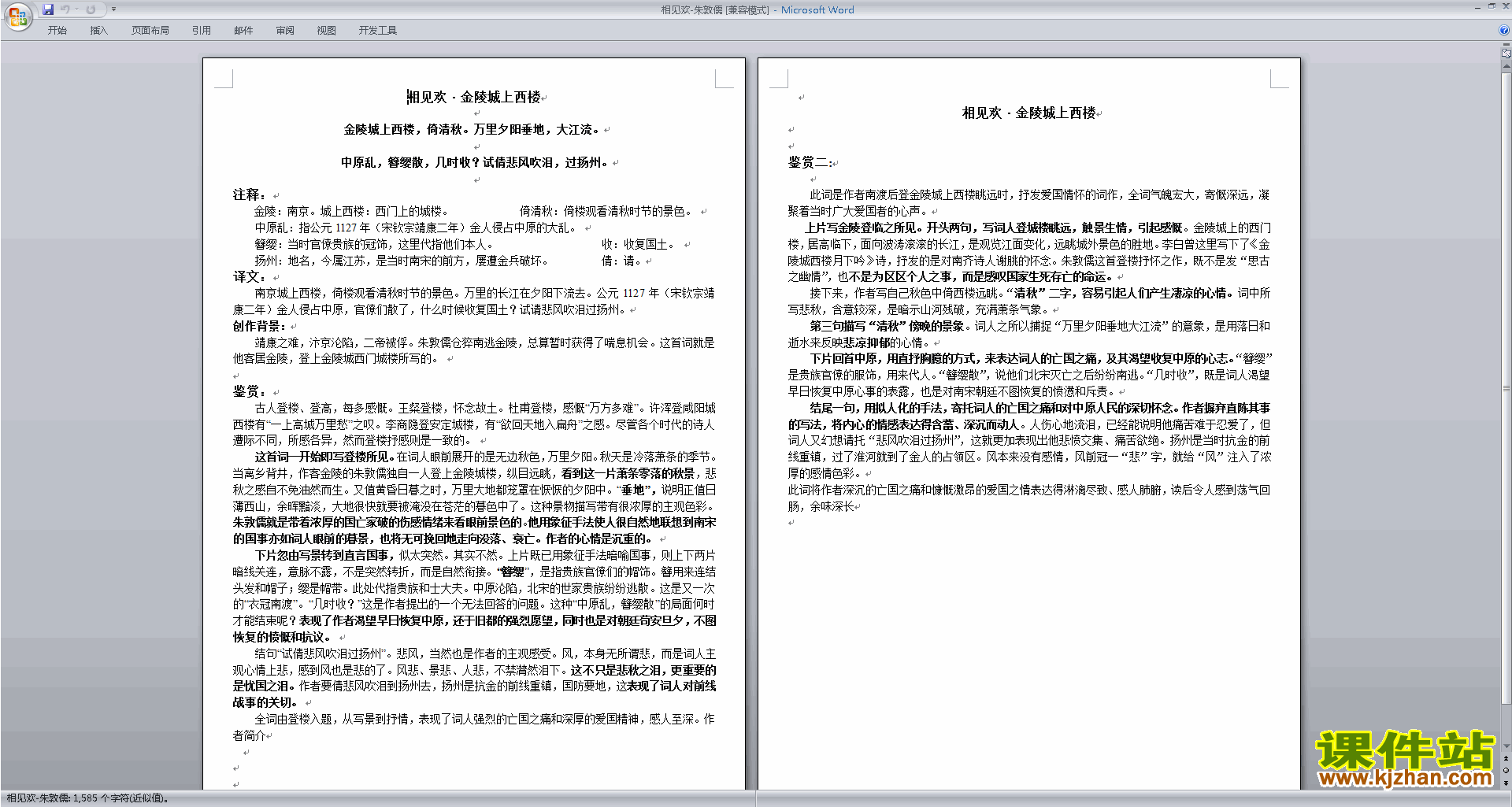Save the document using the floppy disk icon
The width and height of the screenshot is (1512, 807).
pos(48,9)
